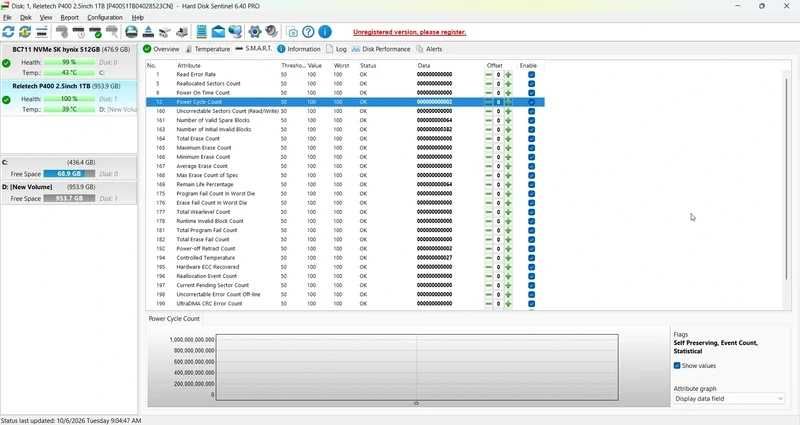800x425 pixels.
Task: Open the Help menu
Action: click(x=138, y=17)
